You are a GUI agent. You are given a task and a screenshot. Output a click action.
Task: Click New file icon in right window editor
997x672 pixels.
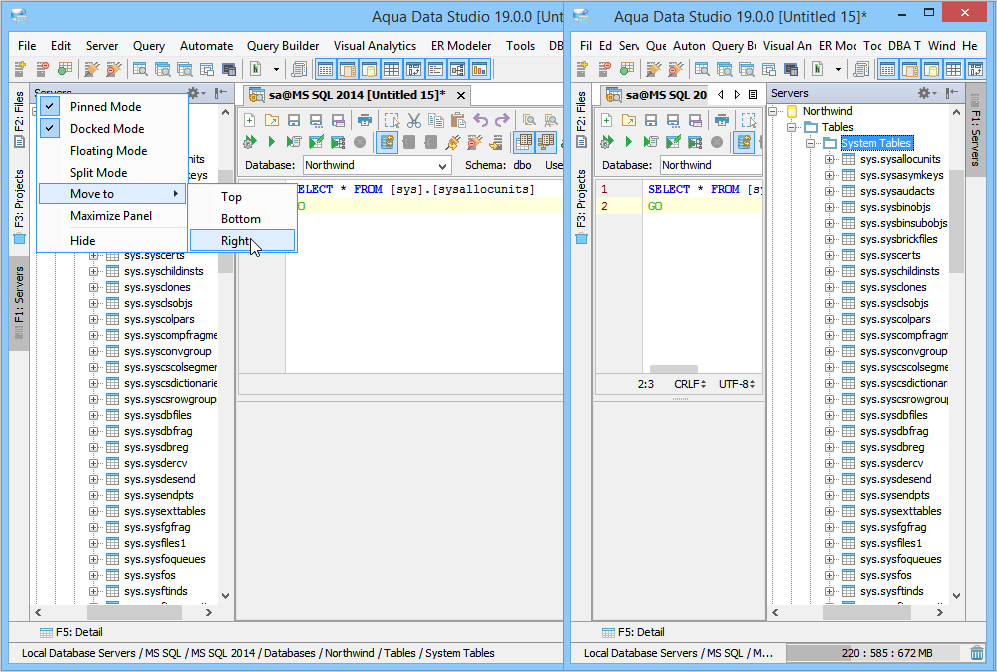tap(606, 120)
